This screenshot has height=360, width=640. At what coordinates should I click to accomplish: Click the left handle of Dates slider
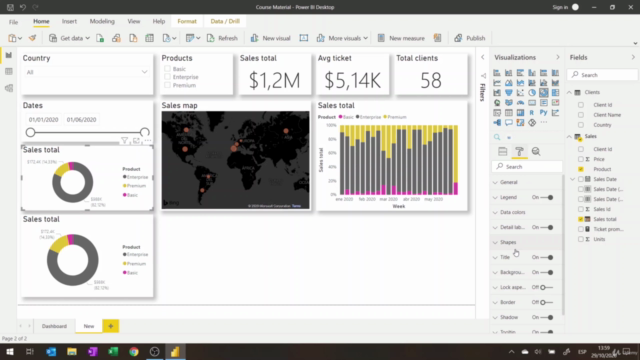(x=30, y=132)
